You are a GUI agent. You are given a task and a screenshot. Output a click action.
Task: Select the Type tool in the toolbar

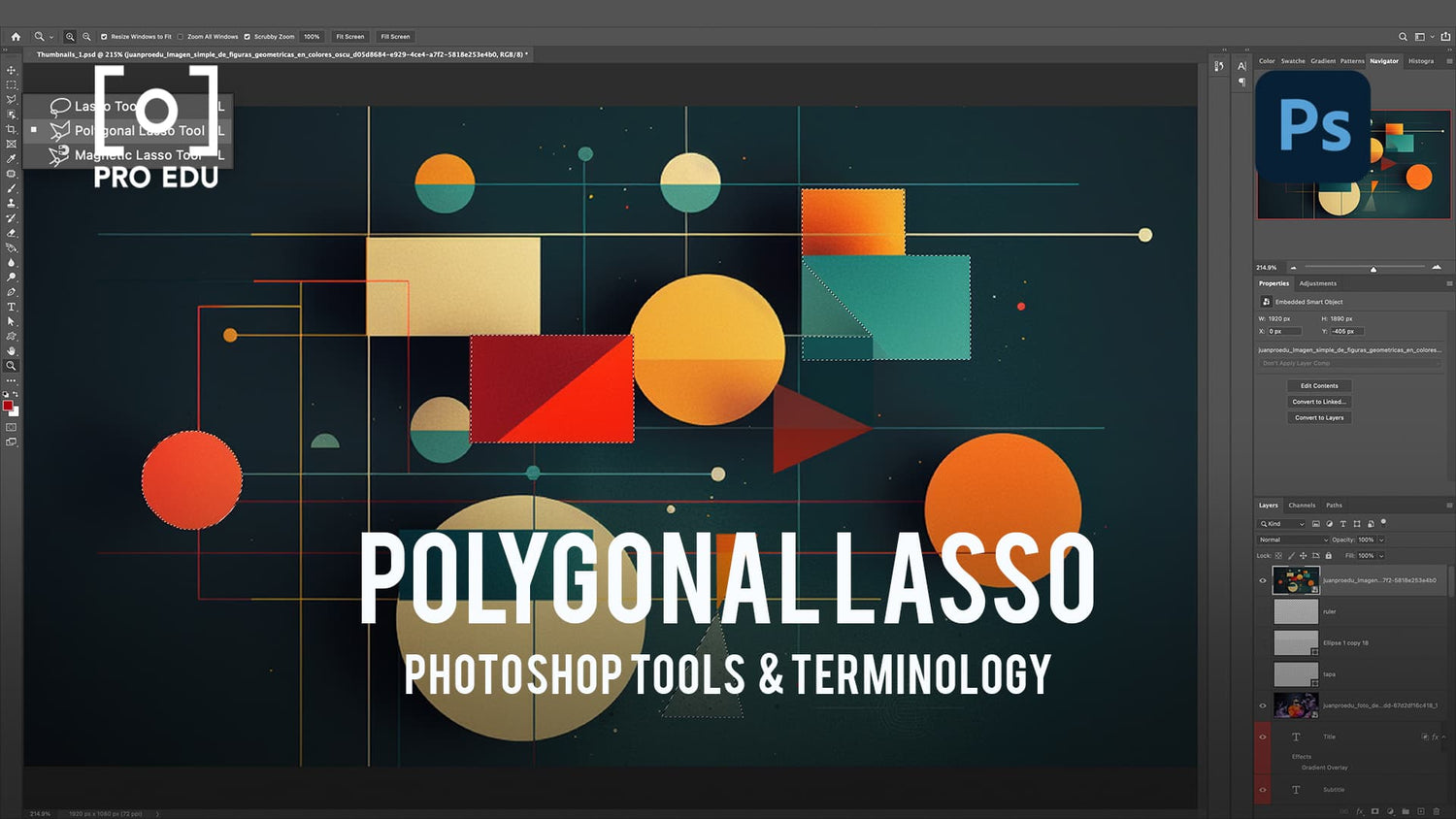click(11, 308)
